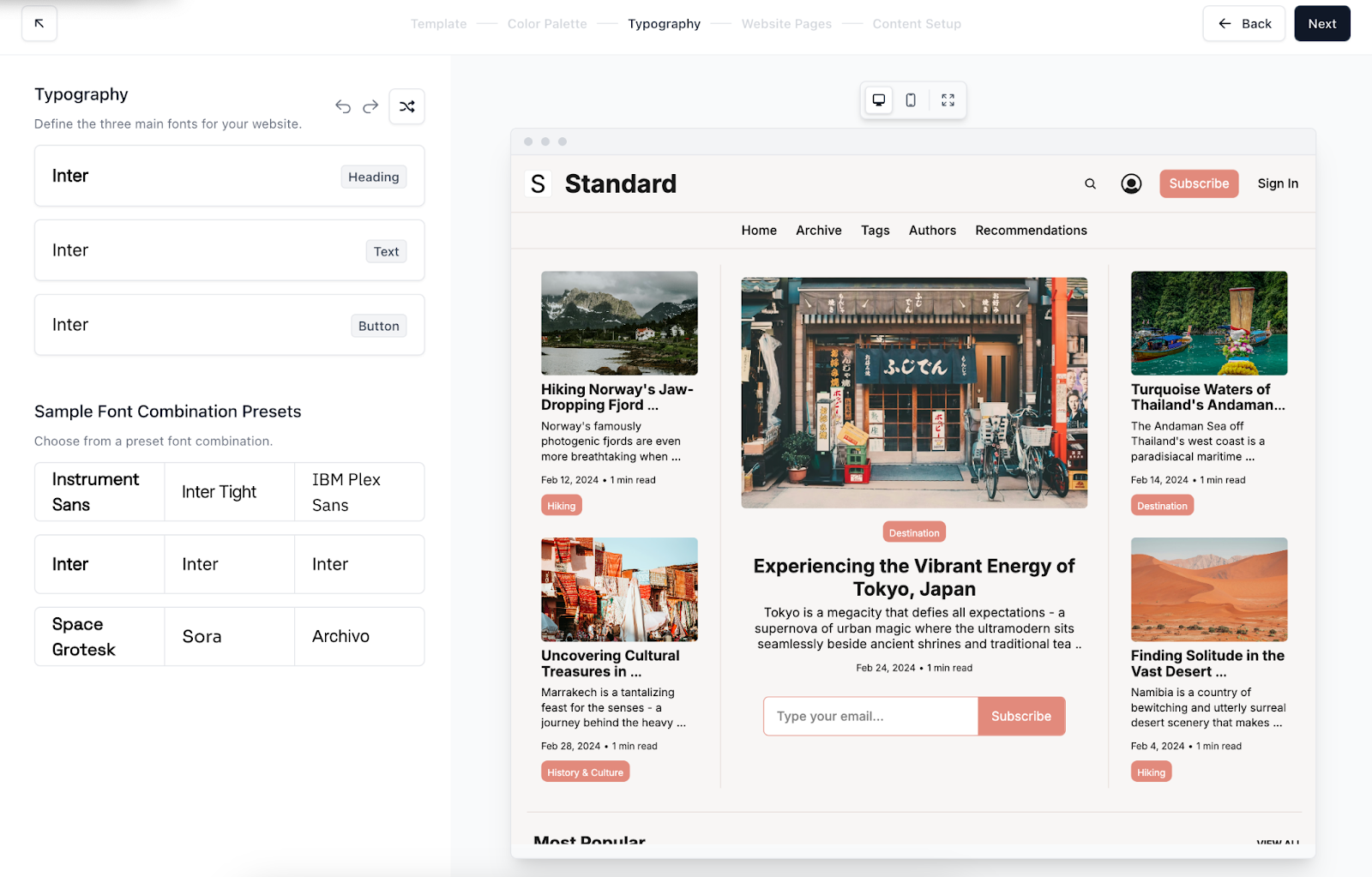Click the 'Feb 24, 2024' date text

tap(886, 668)
